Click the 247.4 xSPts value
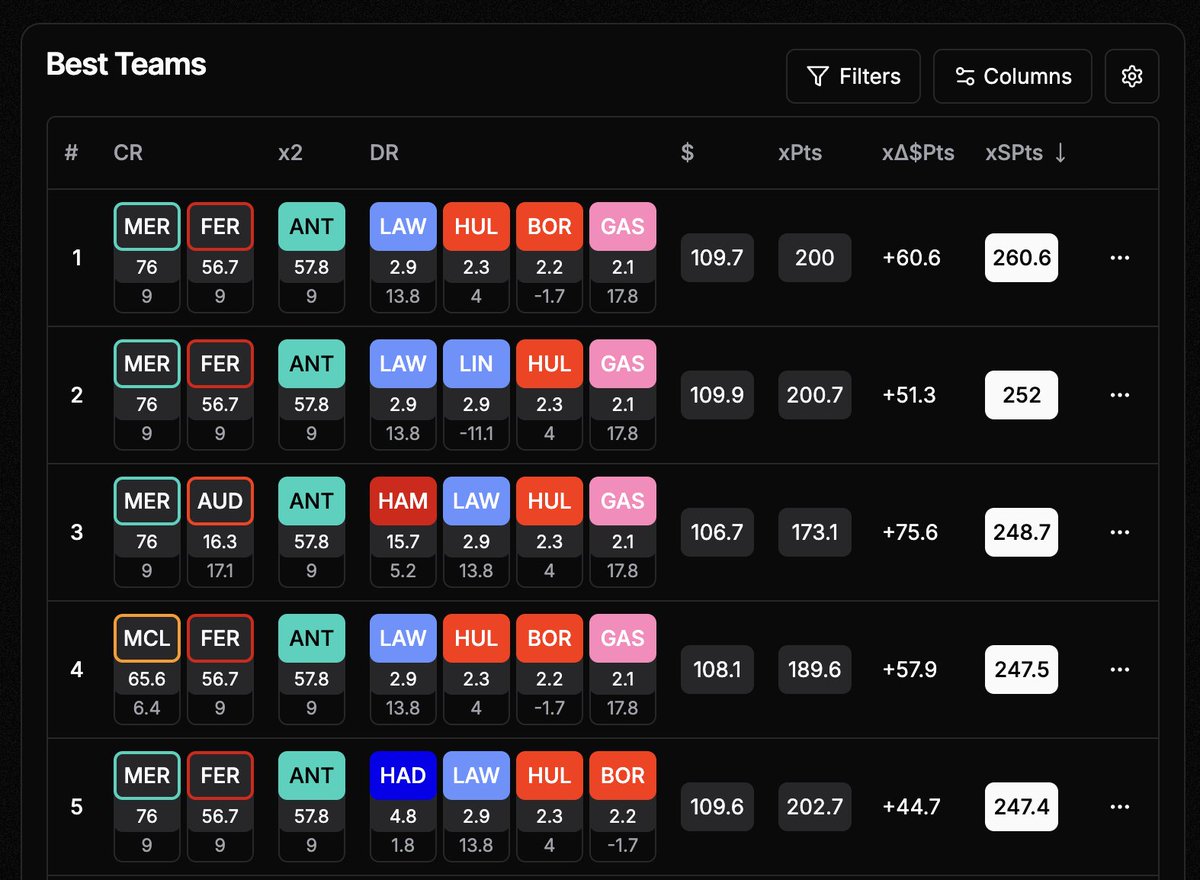 (x=1021, y=806)
